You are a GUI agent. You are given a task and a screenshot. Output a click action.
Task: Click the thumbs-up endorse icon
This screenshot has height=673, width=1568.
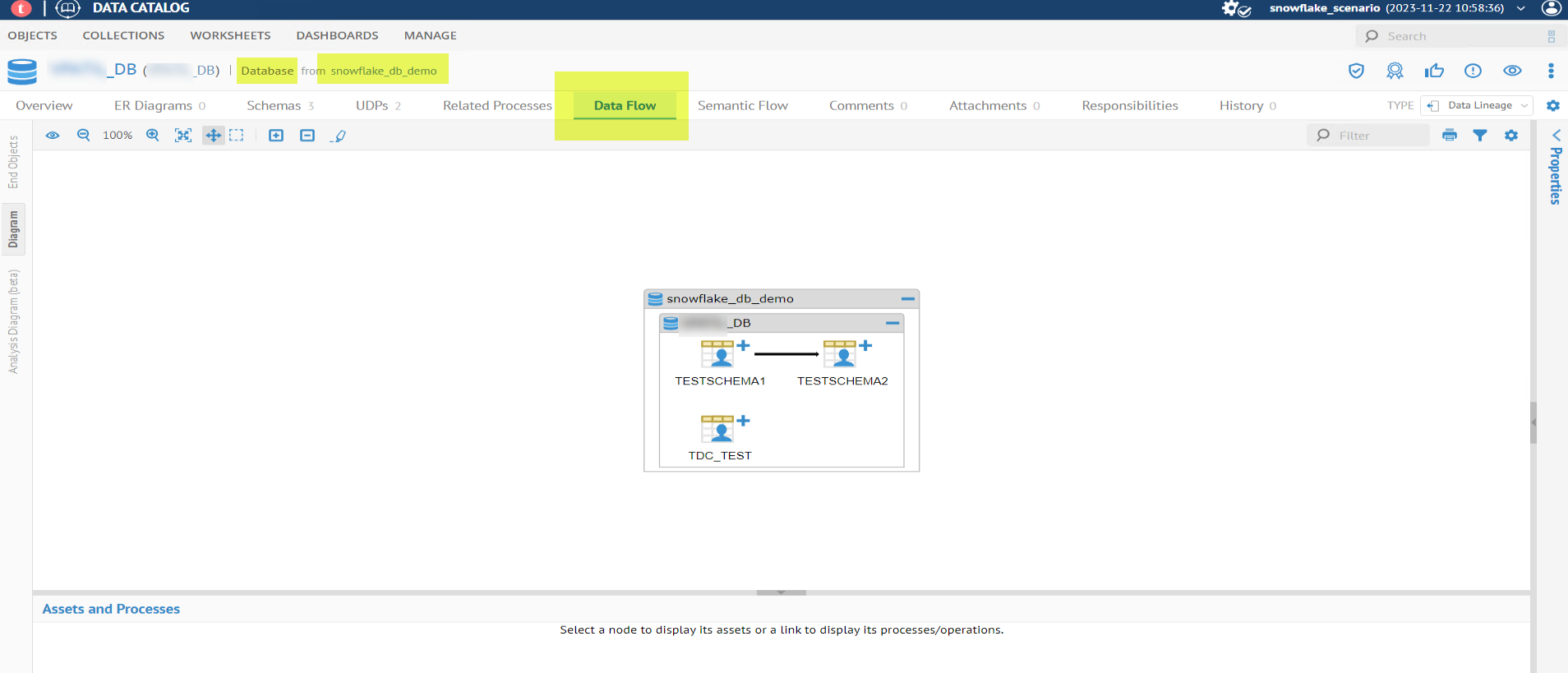coord(1434,71)
